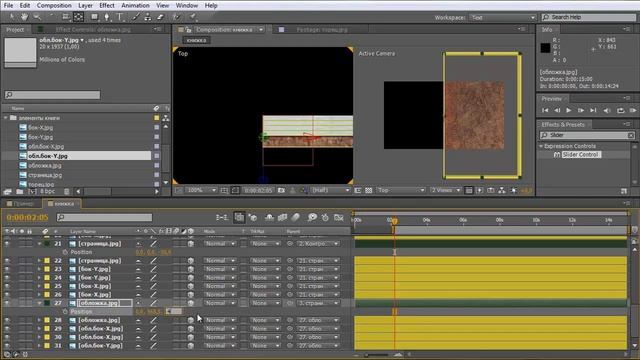640x360 pixels.
Task: Click viewer timecode 0:00:02:05 button
Action: point(258,190)
